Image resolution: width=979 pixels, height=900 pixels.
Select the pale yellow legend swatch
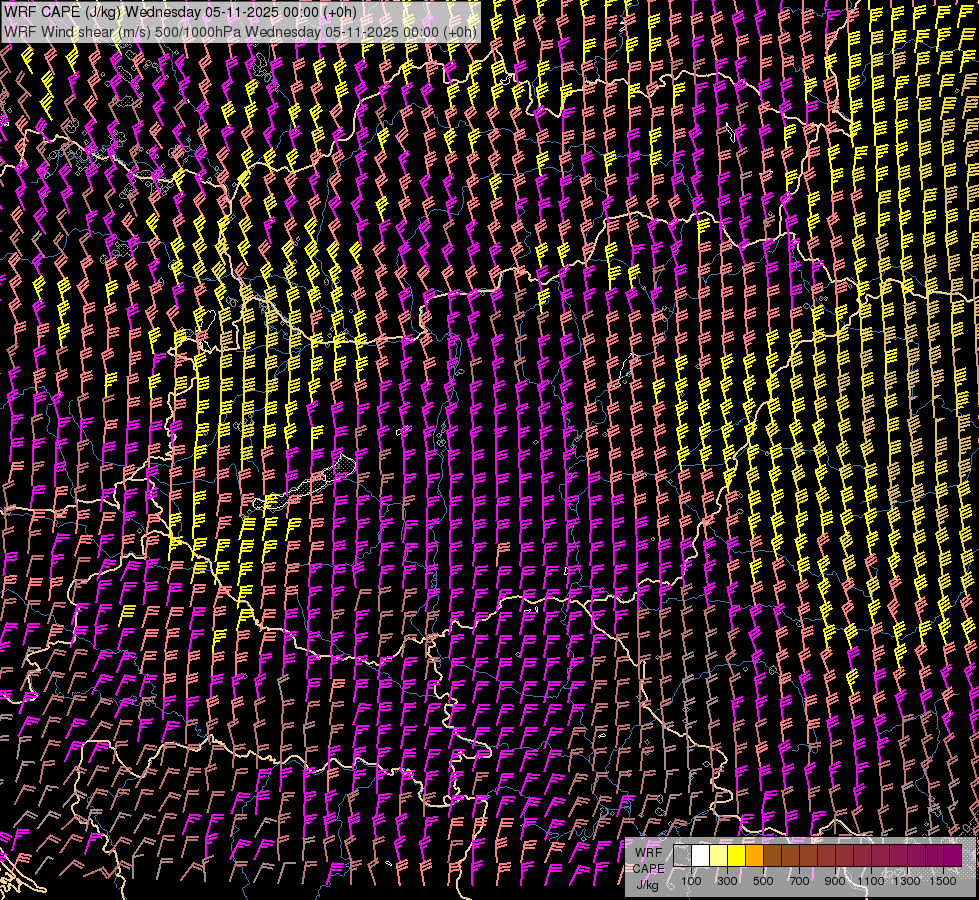coord(718,856)
